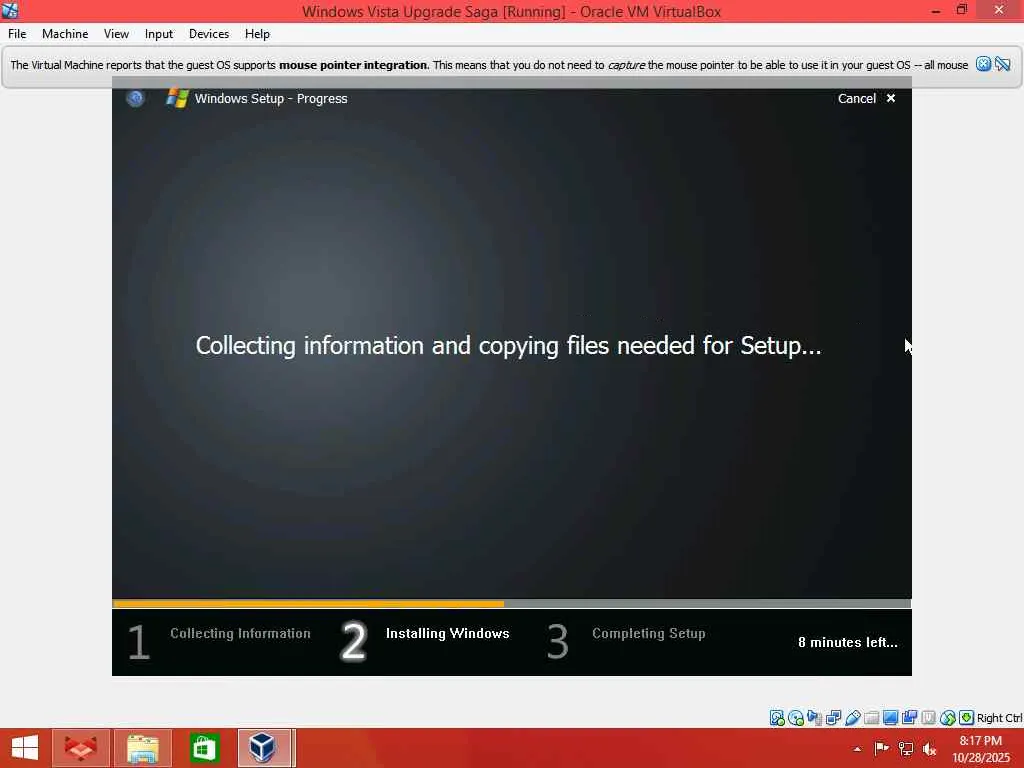Image resolution: width=1024 pixels, height=768 pixels.
Task: Click the mouse integration icon in status bar
Action: tap(948, 718)
